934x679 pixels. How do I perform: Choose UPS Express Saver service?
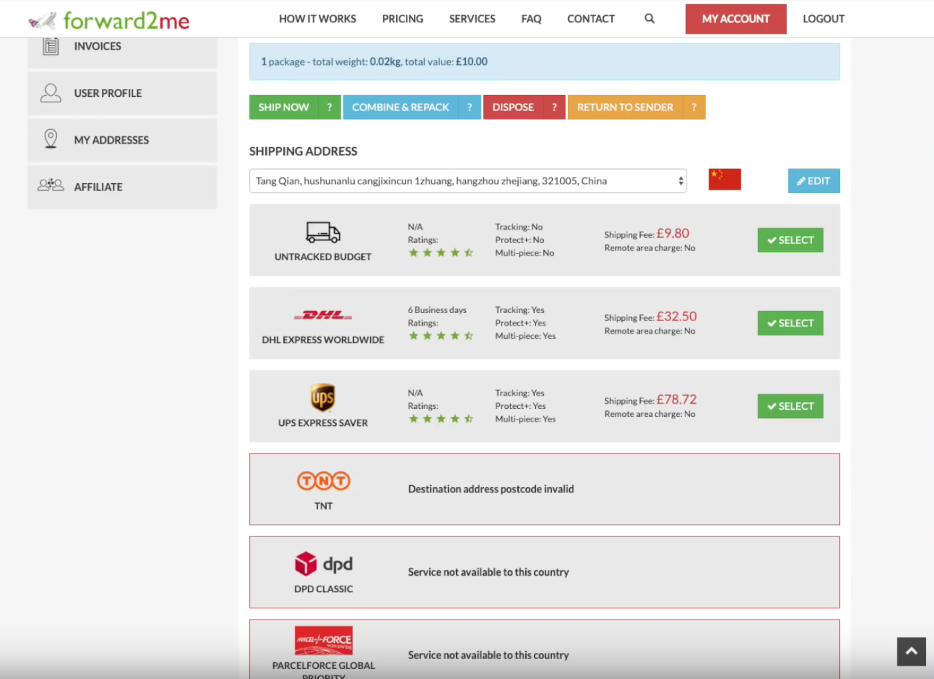coord(790,406)
